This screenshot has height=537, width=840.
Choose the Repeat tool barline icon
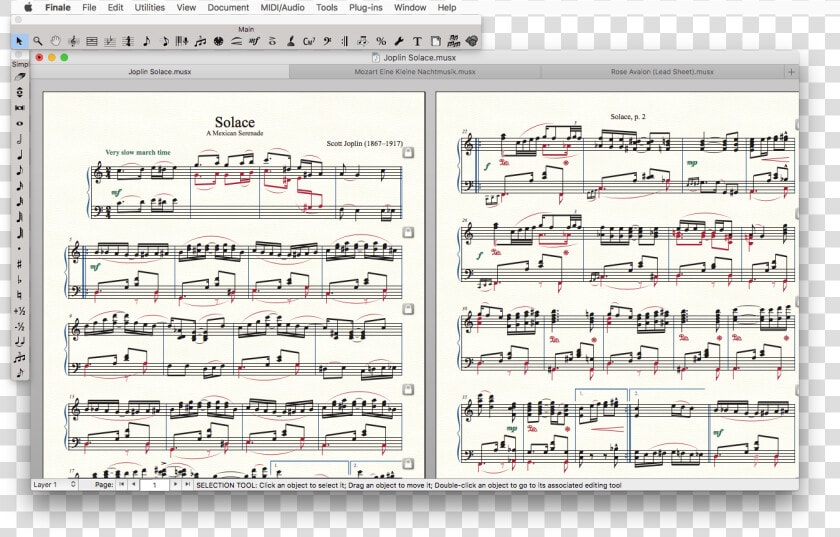(x=344, y=41)
